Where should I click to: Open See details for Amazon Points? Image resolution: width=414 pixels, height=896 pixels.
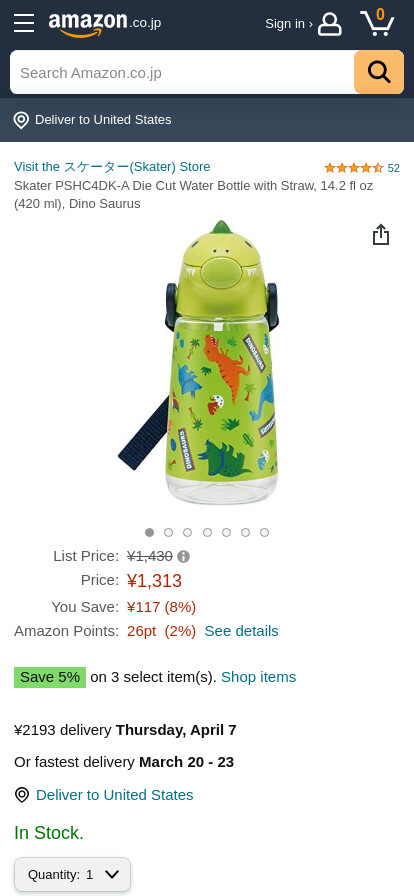pos(241,631)
